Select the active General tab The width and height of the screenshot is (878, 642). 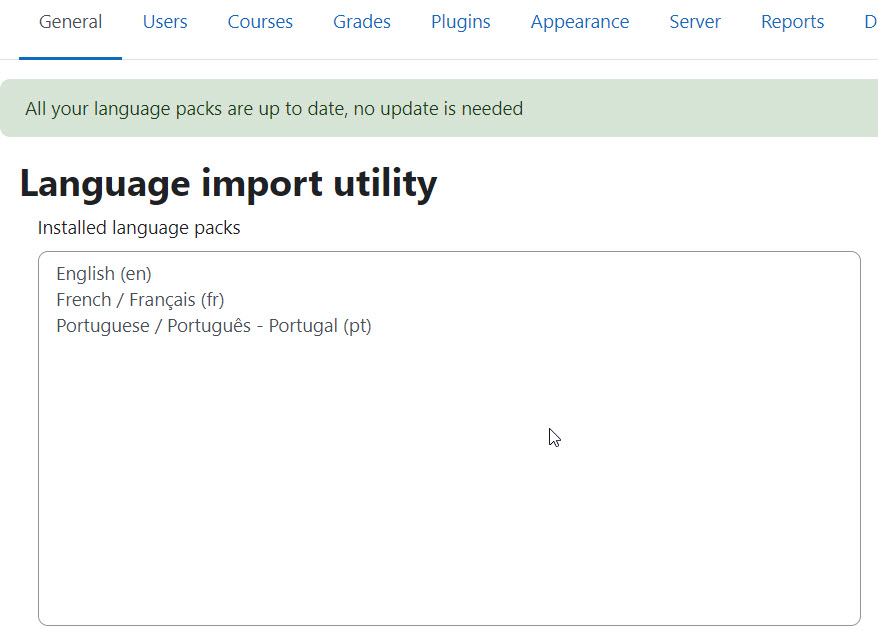(71, 22)
